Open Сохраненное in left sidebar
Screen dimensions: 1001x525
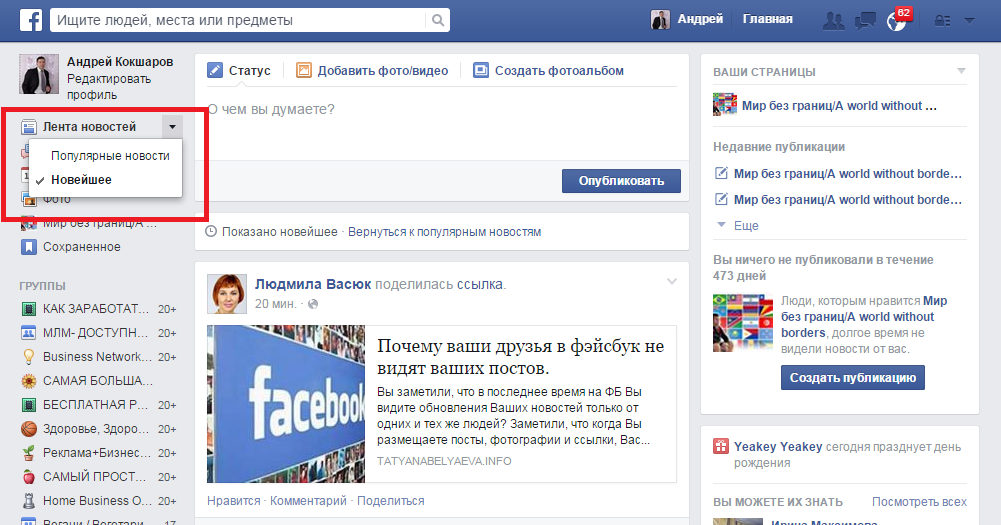82,247
